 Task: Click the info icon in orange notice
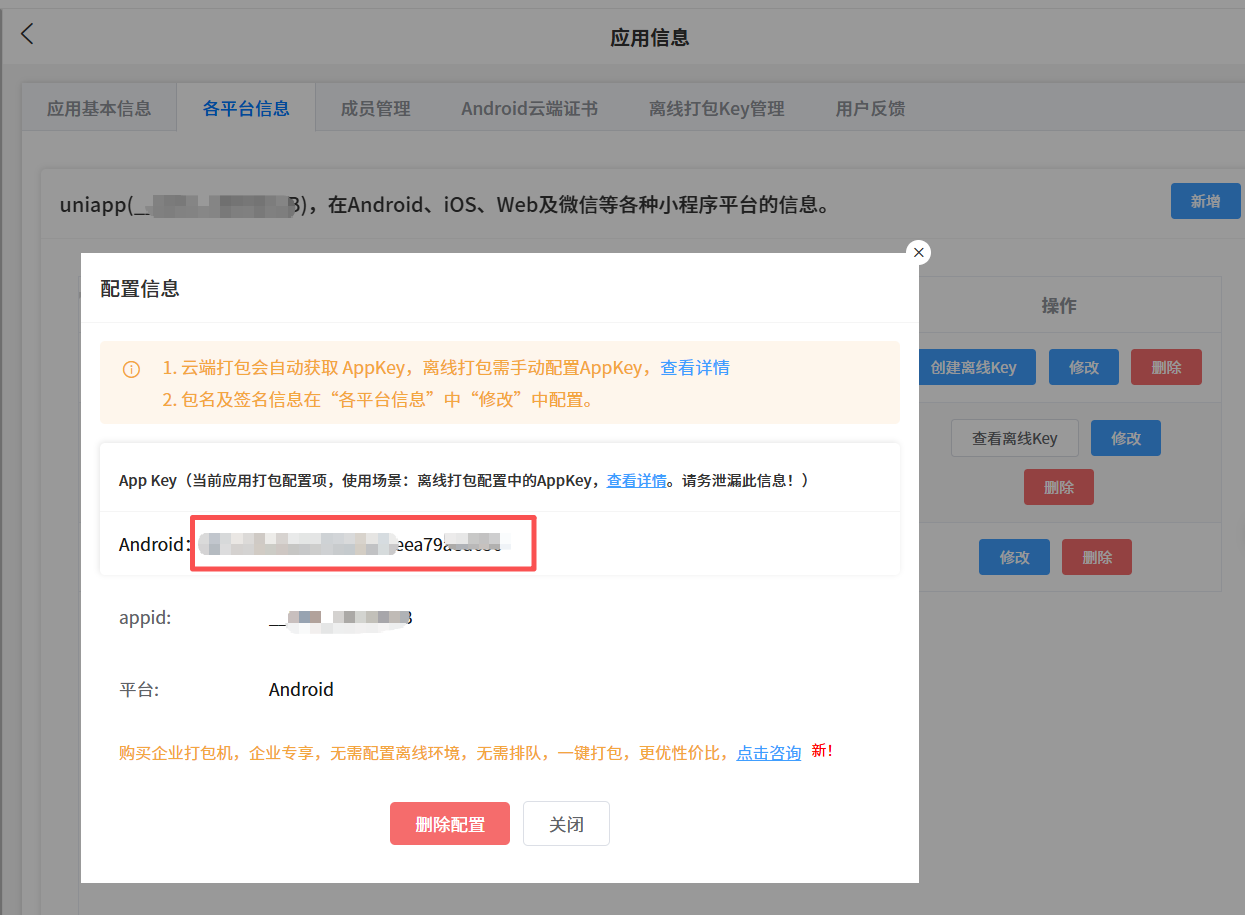pos(131,369)
